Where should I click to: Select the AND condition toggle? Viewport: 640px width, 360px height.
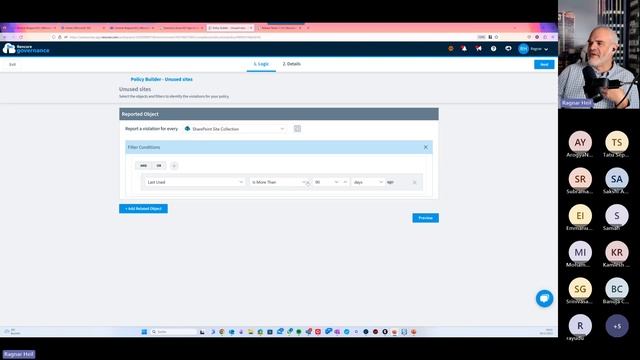143,166
